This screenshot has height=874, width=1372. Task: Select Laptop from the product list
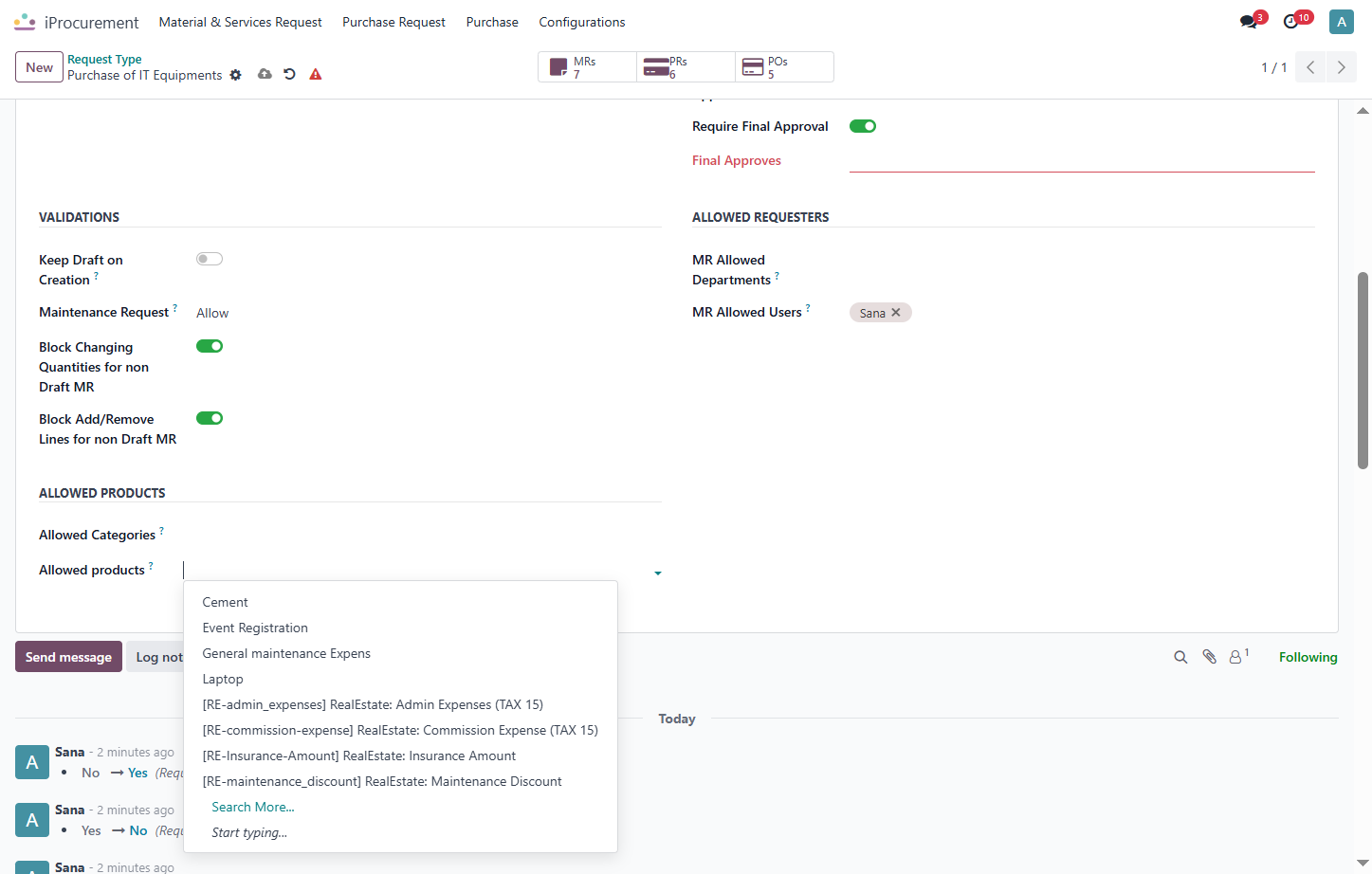pyautogui.click(x=400, y=679)
